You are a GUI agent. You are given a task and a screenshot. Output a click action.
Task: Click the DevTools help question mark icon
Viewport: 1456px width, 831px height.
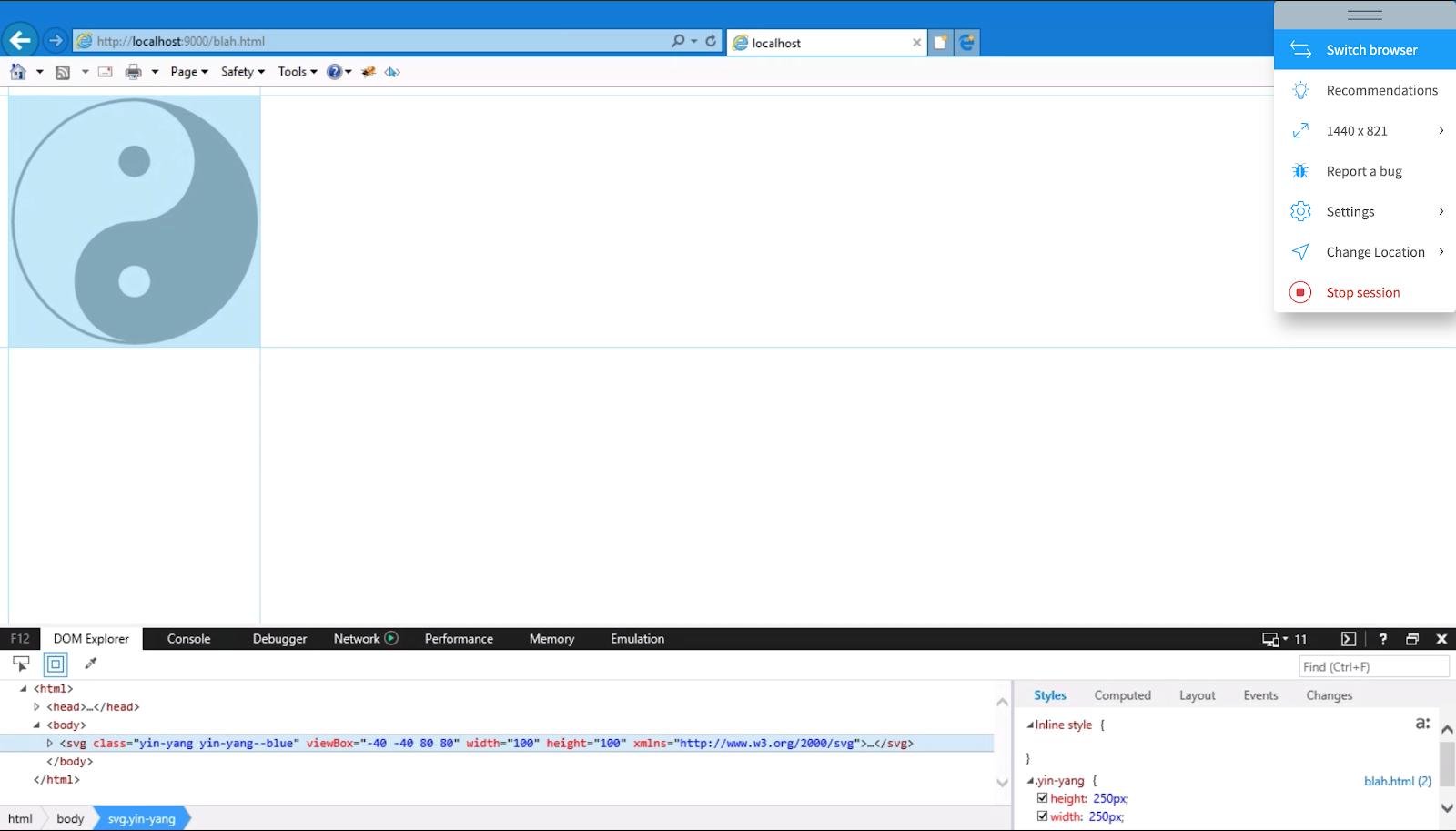coord(1382,639)
